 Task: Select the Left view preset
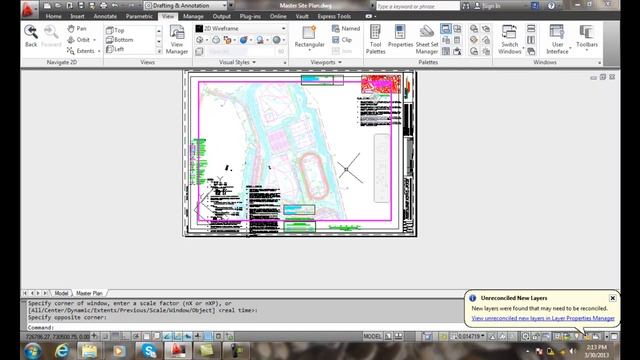click(115, 49)
